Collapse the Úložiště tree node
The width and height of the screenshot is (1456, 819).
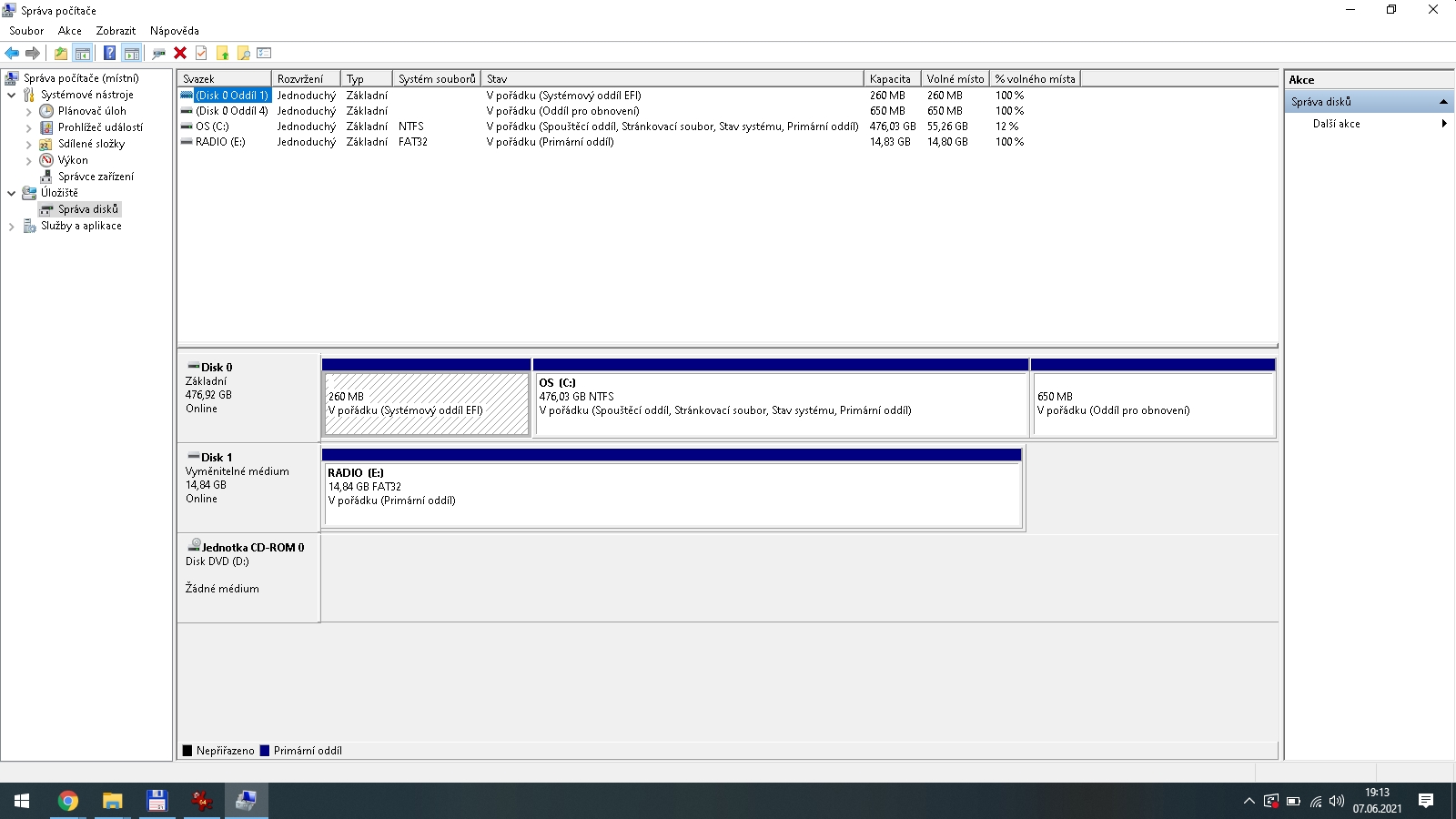pyautogui.click(x=11, y=193)
